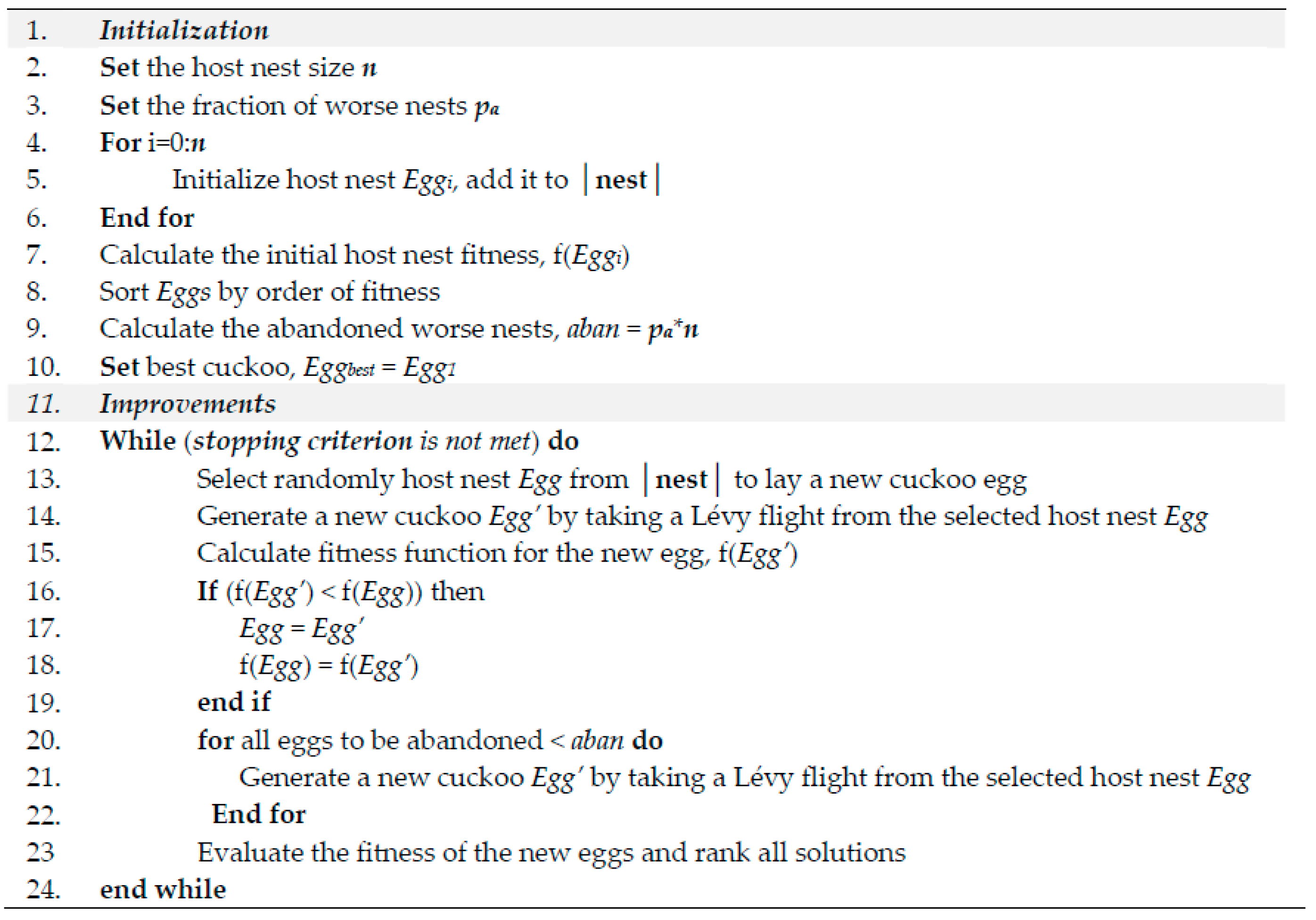Image resolution: width=1316 pixels, height=920 pixels.
Task: Click 'Select randomly host nest Egg' line
Action: (611, 480)
